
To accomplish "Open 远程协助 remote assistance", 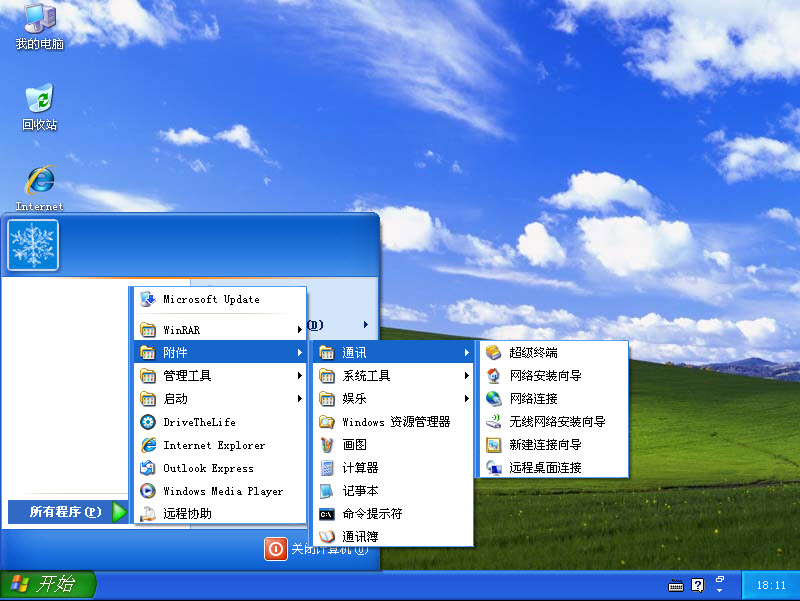I will [x=220, y=513].
